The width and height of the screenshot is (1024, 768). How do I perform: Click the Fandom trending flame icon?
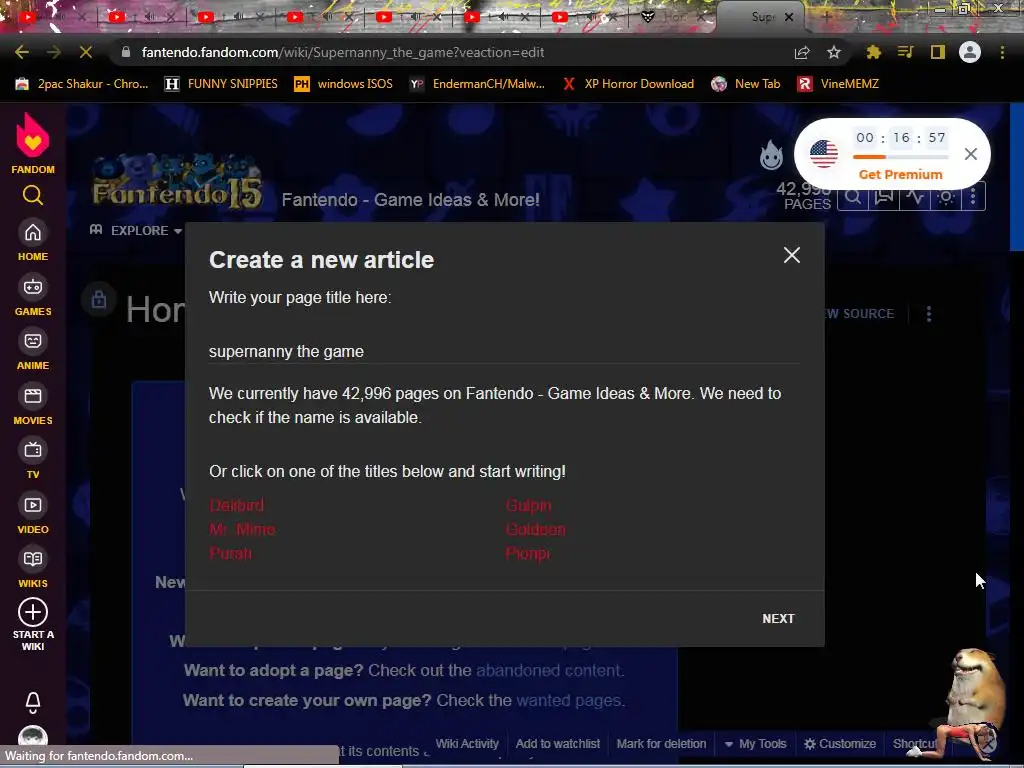(x=771, y=155)
